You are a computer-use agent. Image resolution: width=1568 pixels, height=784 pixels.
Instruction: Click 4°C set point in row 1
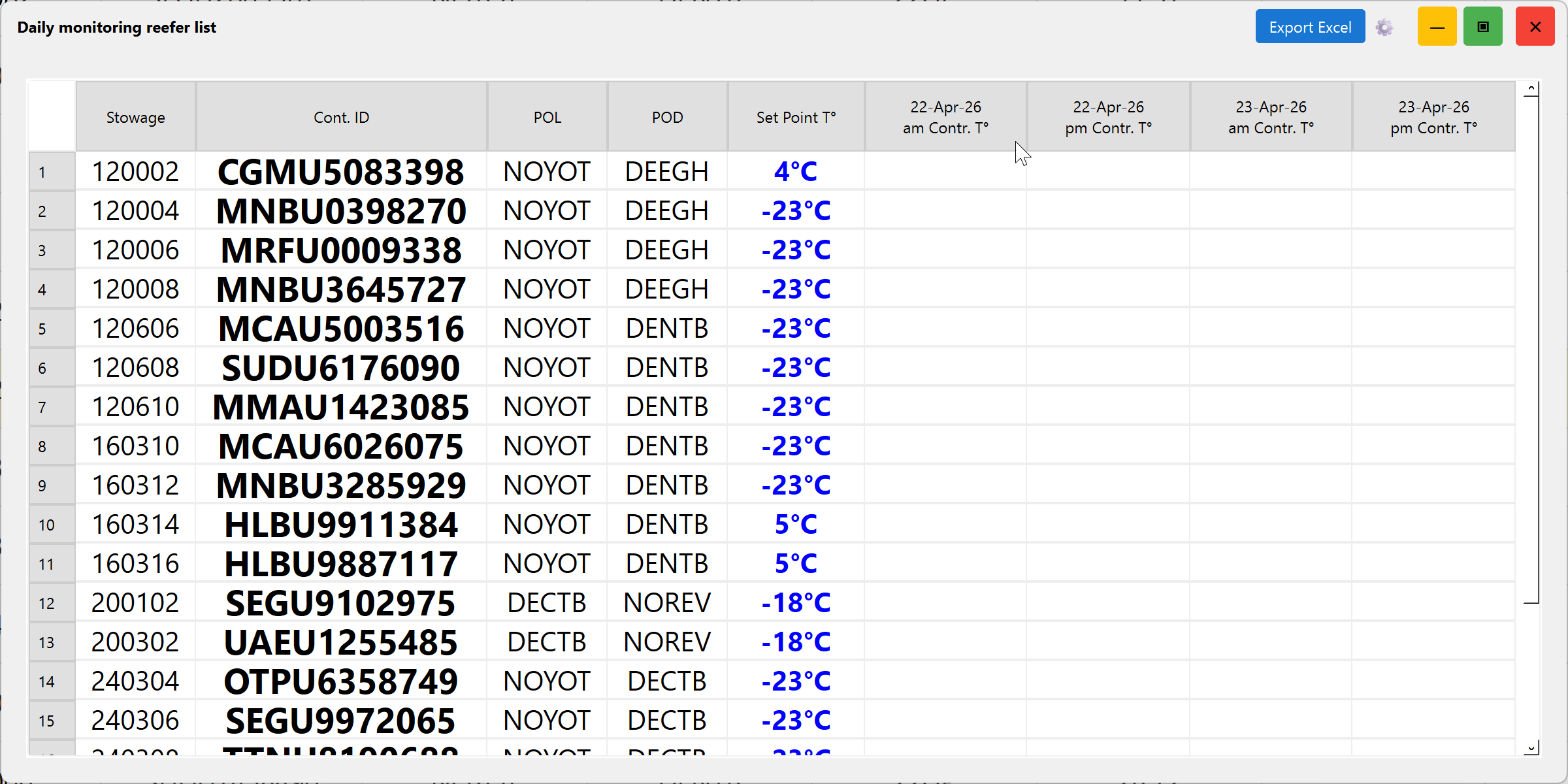click(x=796, y=172)
